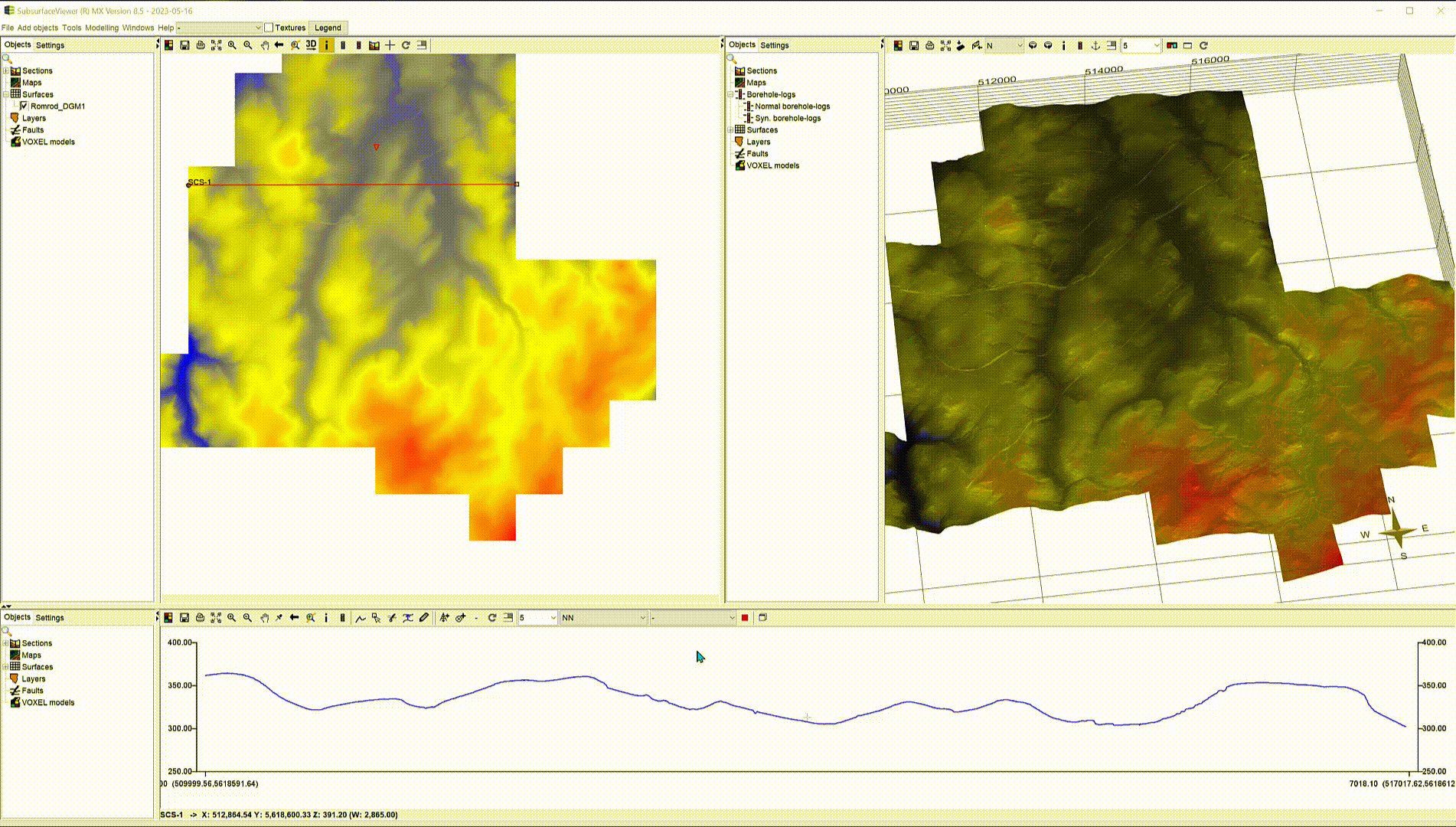Open the NN interpolation dropdown in section toolbar
The width and height of the screenshot is (1456, 827).
click(x=605, y=617)
